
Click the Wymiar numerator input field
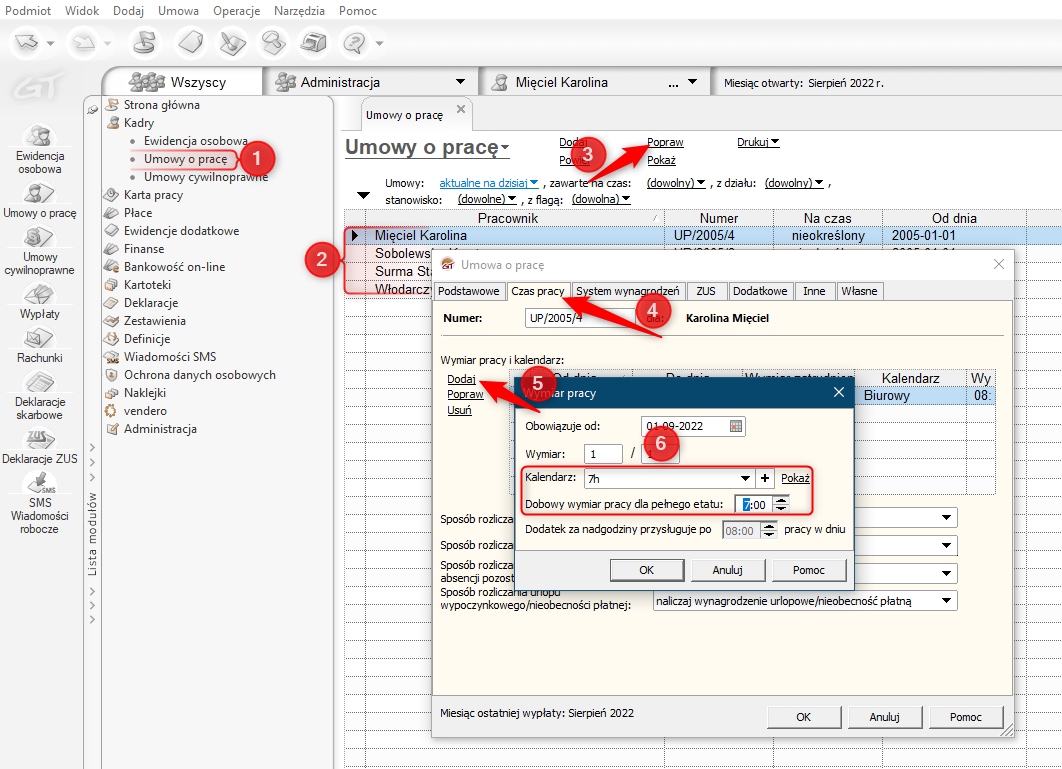(603, 454)
